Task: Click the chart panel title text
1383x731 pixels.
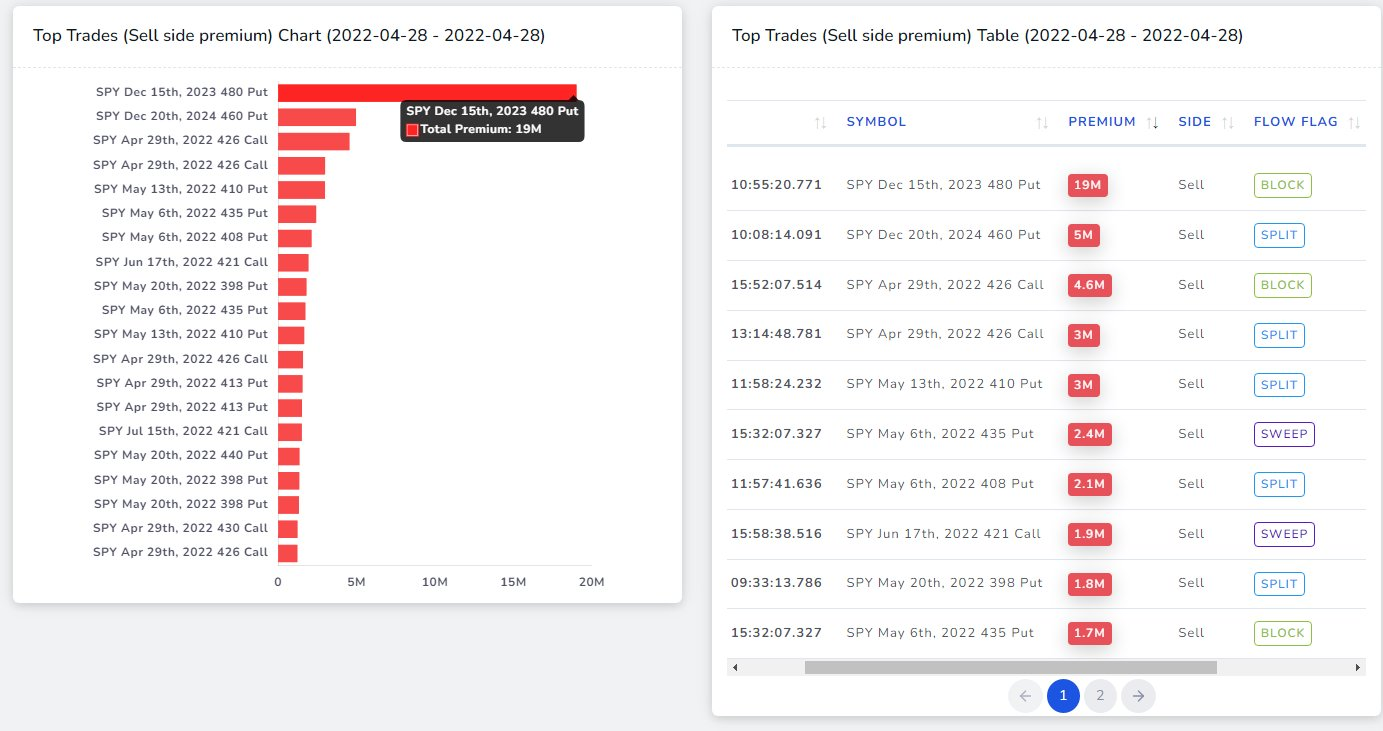Action: coord(289,35)
